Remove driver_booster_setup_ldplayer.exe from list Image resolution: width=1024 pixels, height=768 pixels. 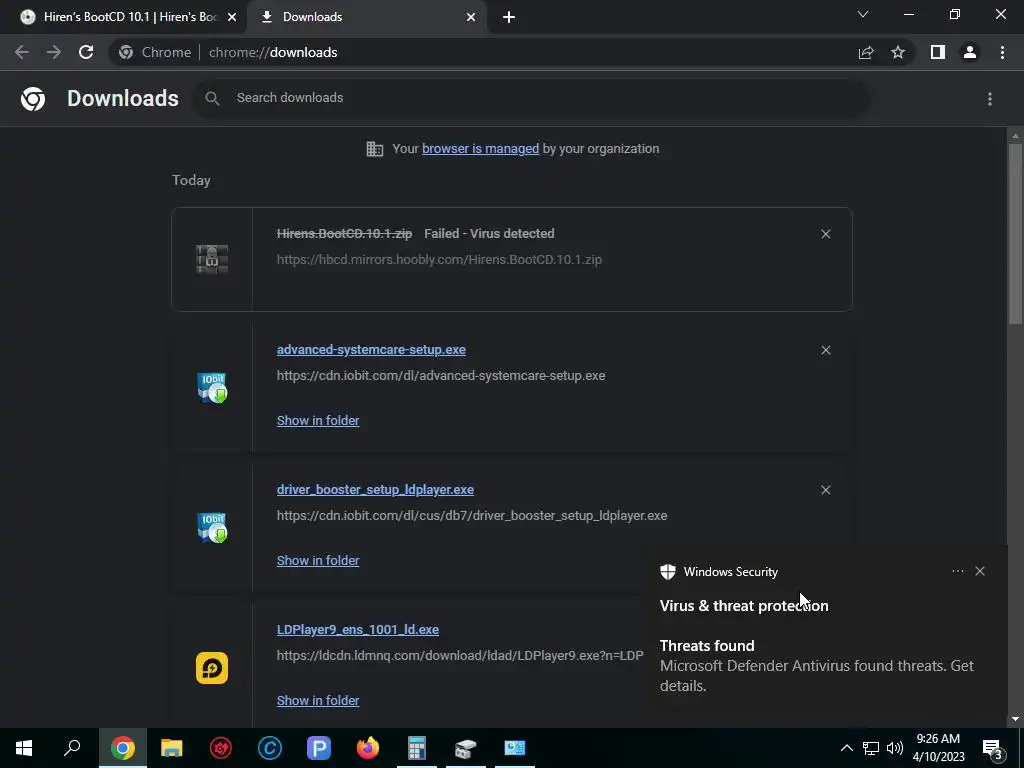click(x=825, y=490)
